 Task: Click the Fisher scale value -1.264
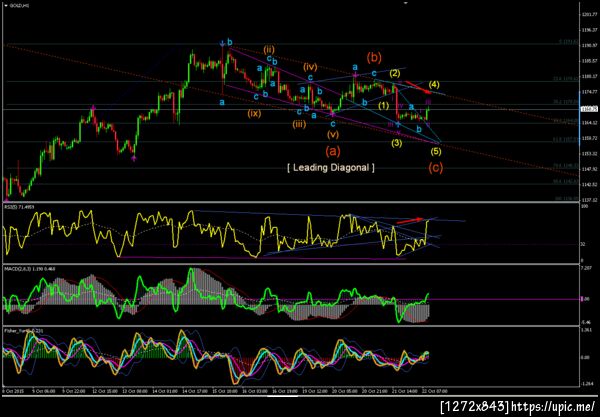pyautogui.click(x=587, y=384)
